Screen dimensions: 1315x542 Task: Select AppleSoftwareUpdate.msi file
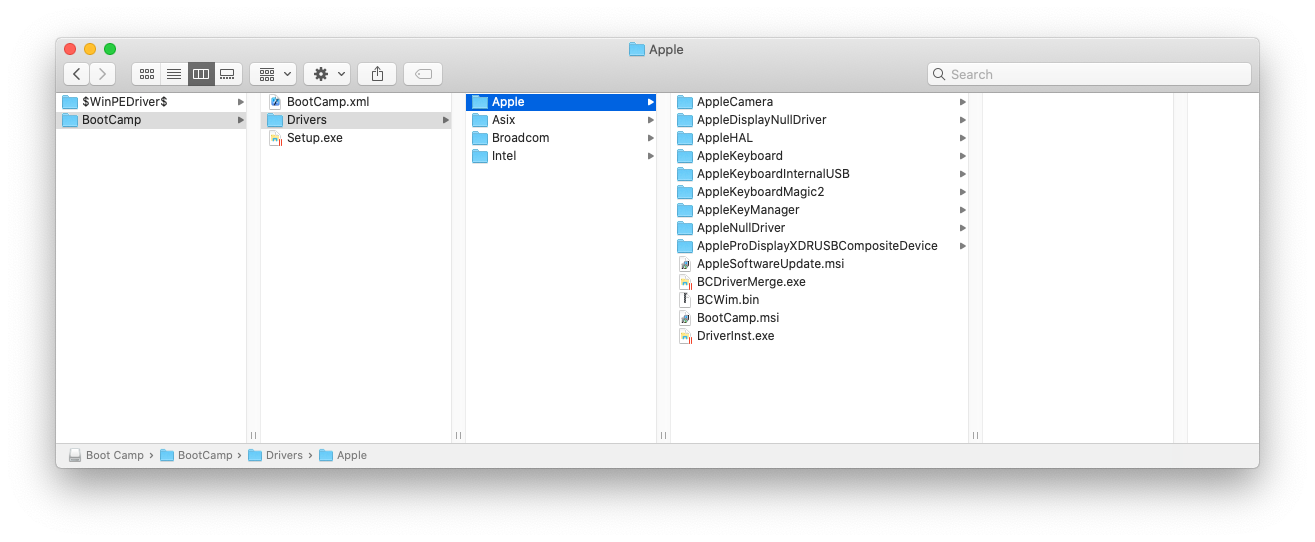(820, 264)
